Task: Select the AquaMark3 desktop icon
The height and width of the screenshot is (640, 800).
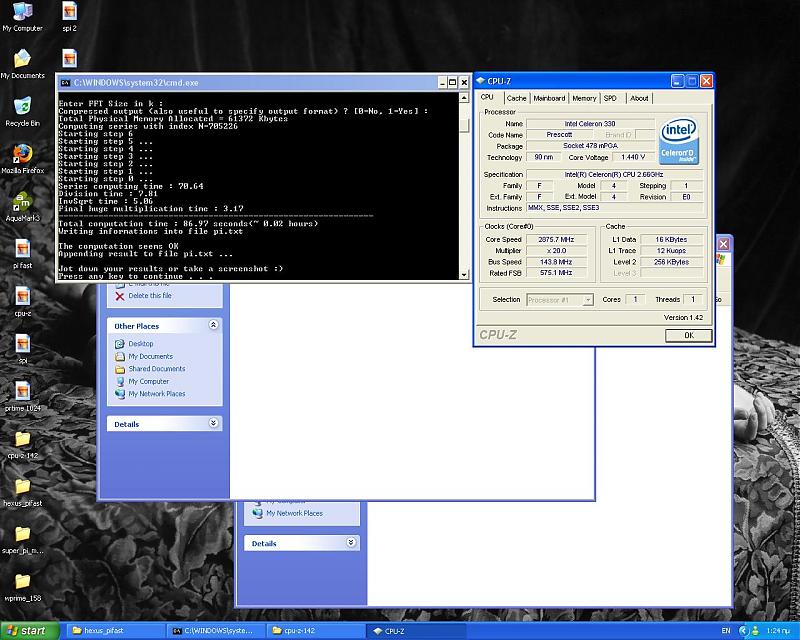Action: click(22, 207)
